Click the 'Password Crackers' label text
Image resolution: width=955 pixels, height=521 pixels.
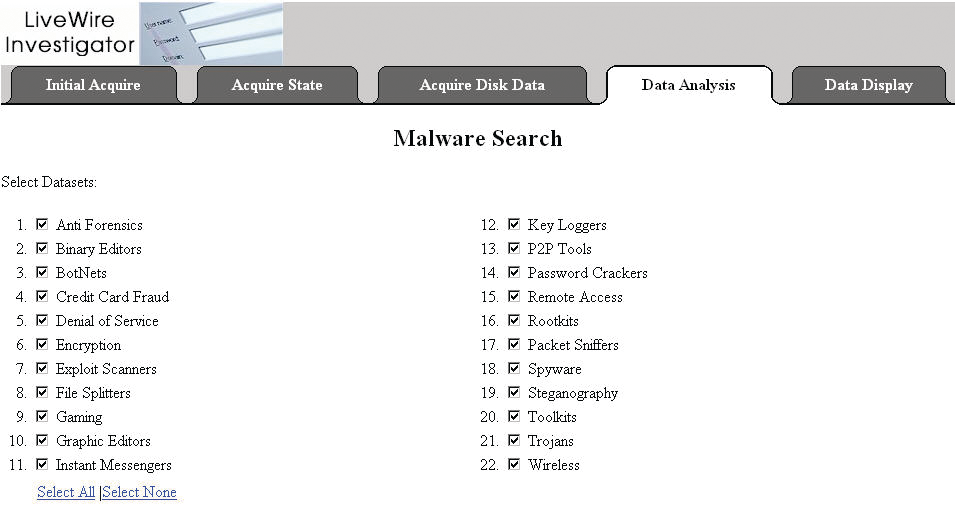[x=588, y=273]
